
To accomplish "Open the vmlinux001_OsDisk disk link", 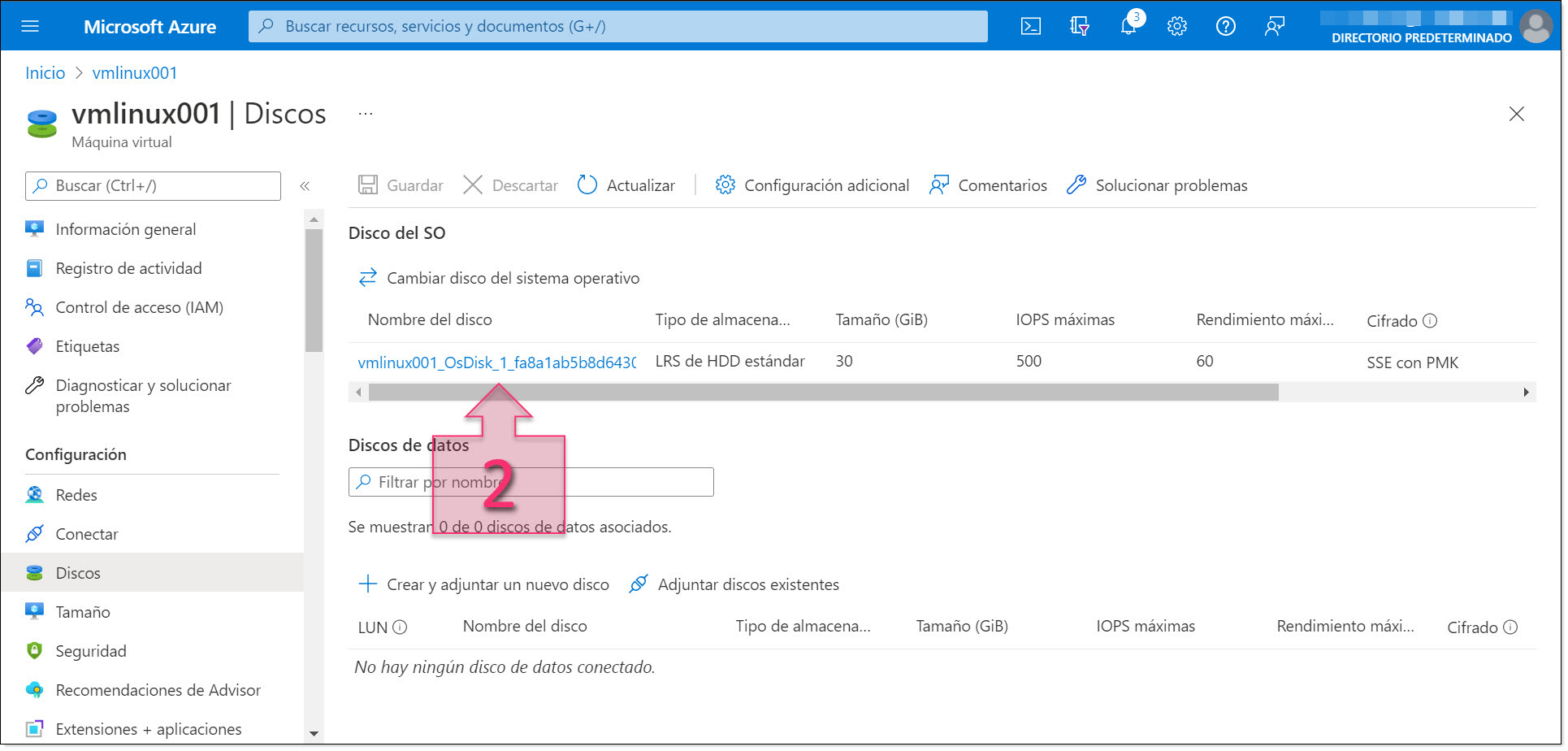I will coord(496,362).
